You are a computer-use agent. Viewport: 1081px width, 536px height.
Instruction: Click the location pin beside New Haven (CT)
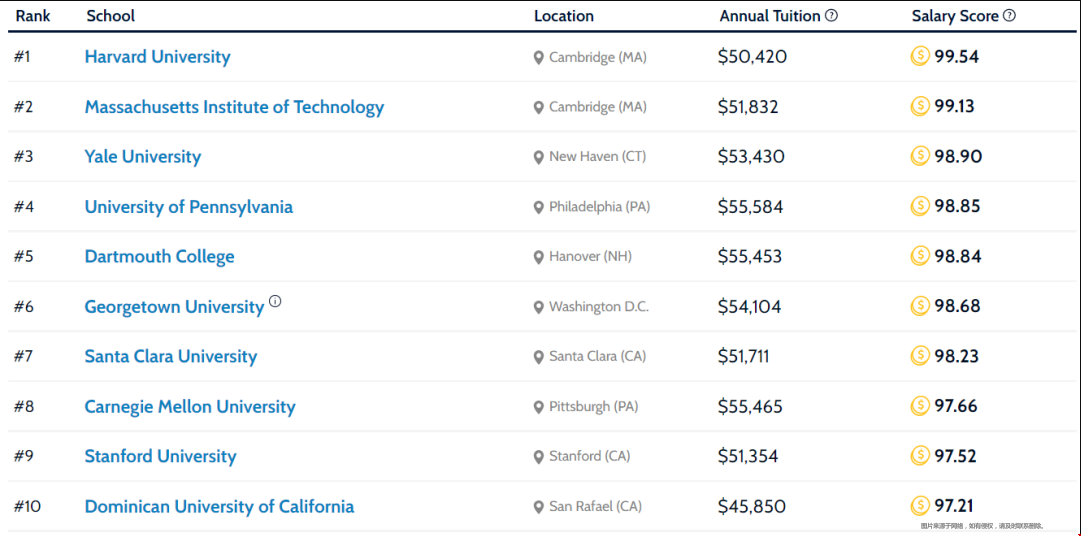click(x=539, y=158)
